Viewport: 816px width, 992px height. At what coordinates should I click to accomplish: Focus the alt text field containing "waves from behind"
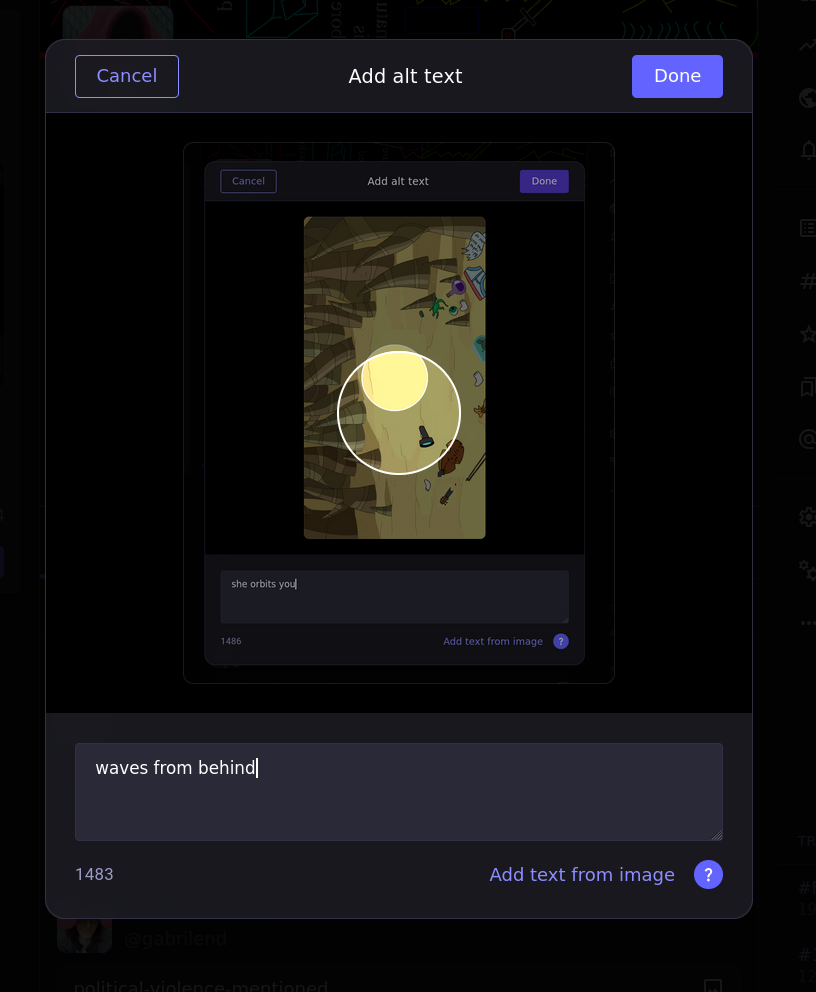pyautogui.click(x=398, y=791)
